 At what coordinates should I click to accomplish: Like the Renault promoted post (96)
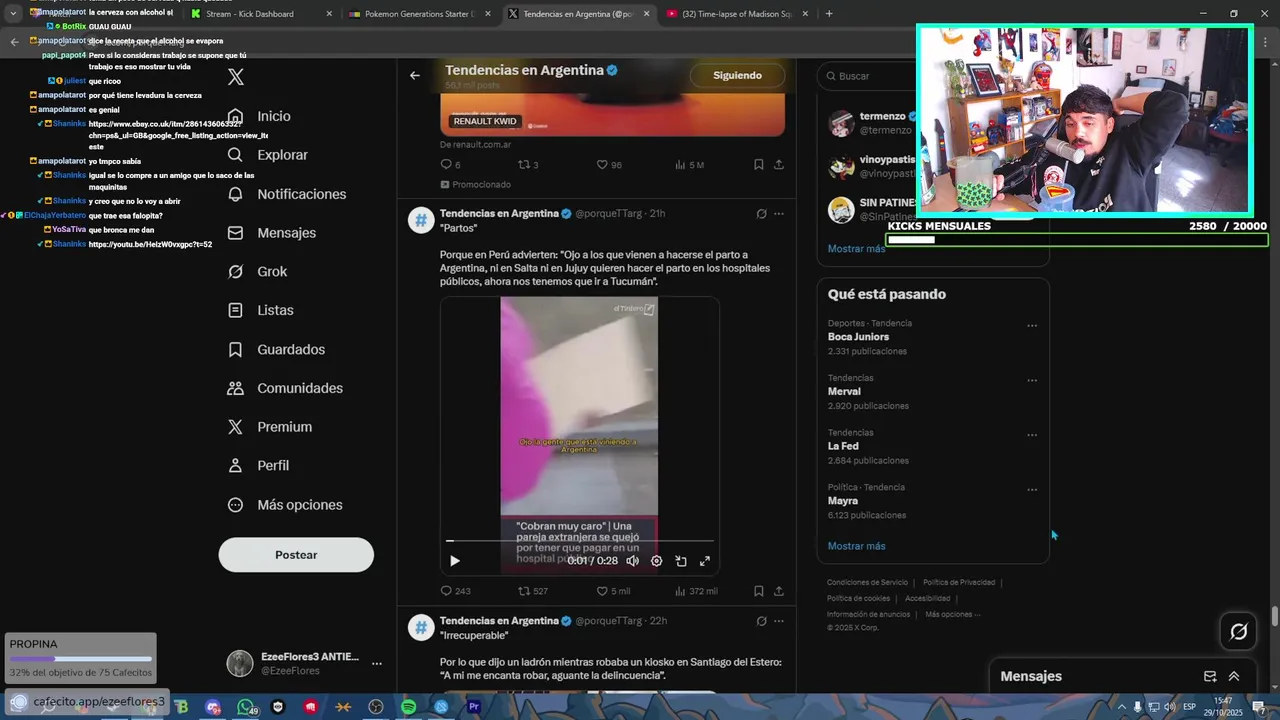[x=609, y=165]
